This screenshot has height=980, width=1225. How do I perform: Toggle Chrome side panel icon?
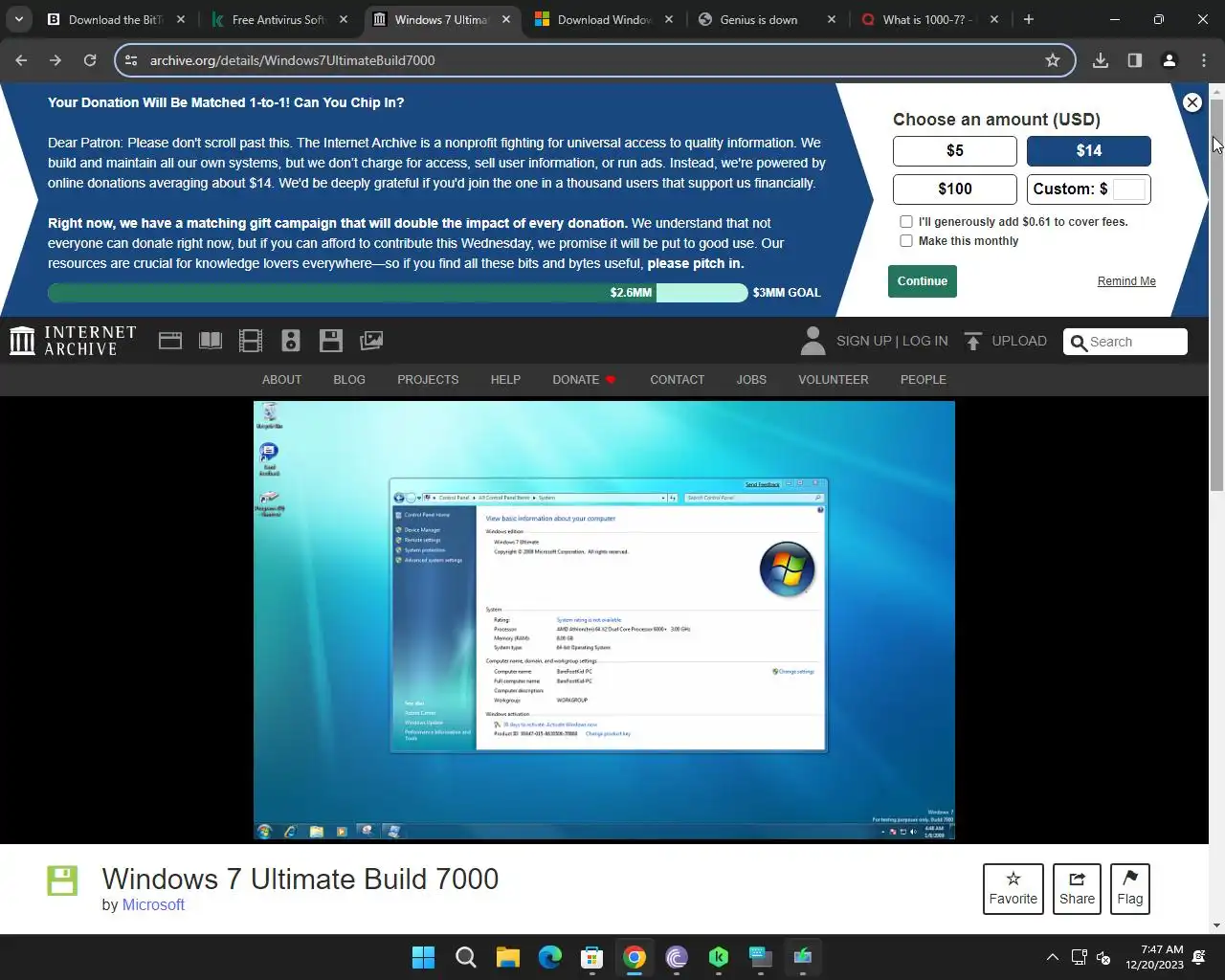coord(1135,60)
